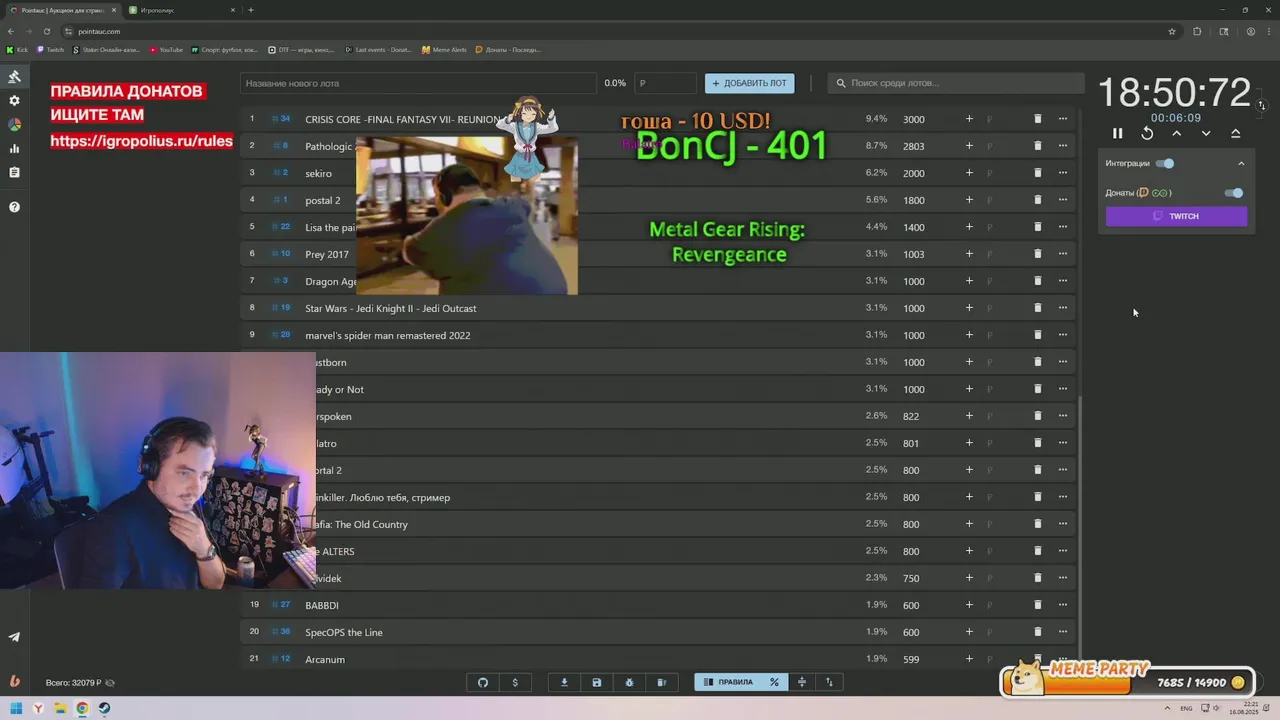Open the Twitch bookmark
This screenshot has height=720, width=1280.
[50, 49]
